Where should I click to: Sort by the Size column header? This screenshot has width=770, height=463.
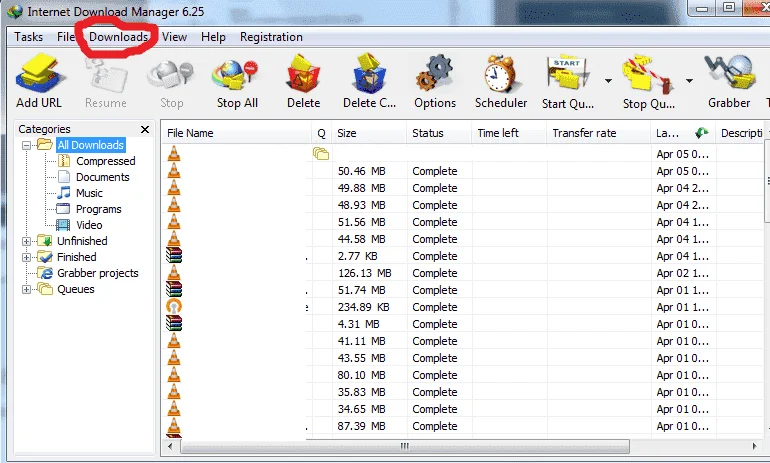pos(369,133)
